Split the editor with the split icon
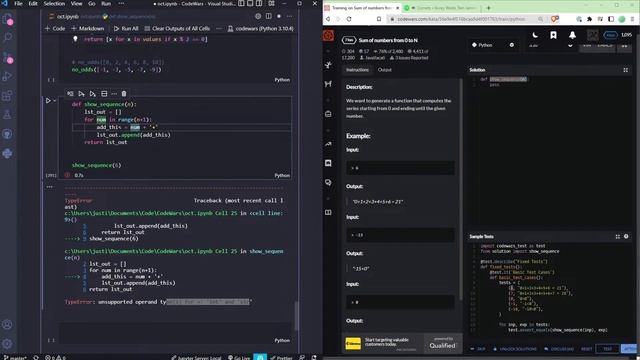The image size is (640, 360). pyautogui.click(x=269, y=16)
